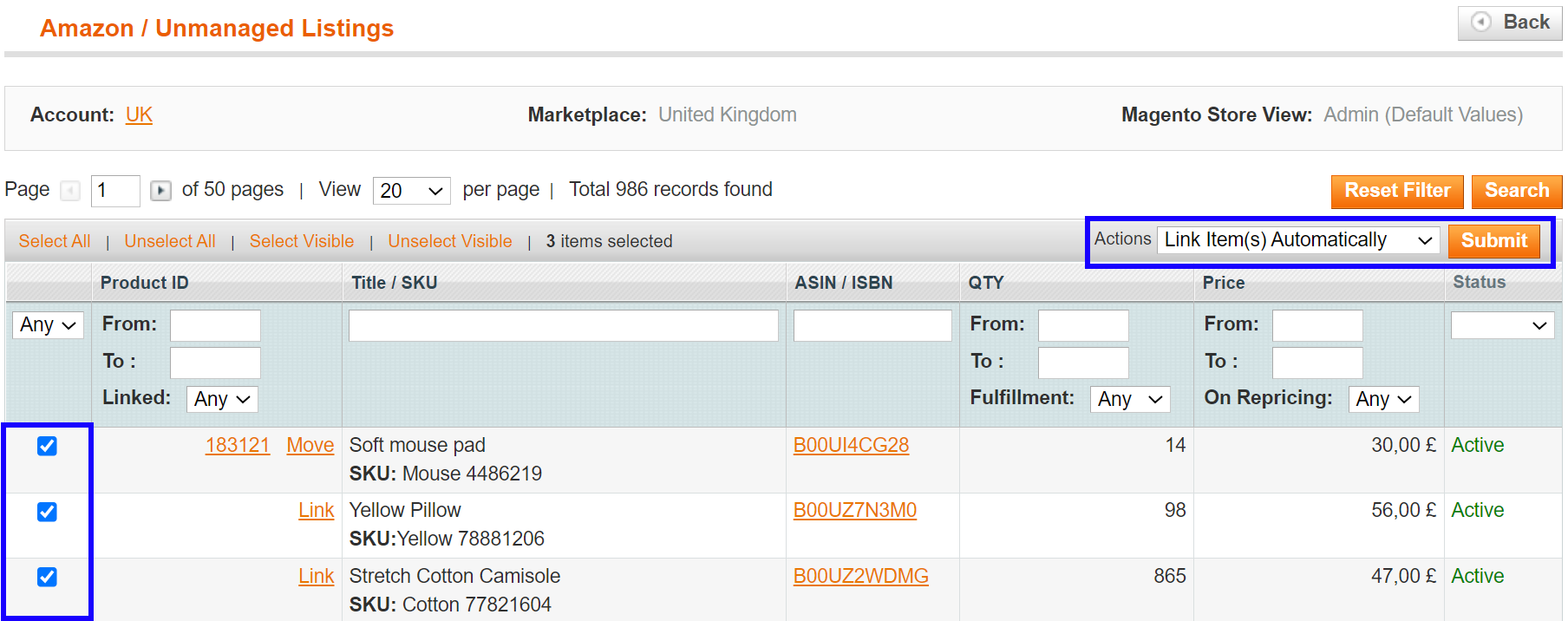The width and height of the screenshot is (1568, 621).
Task: Uncheck the Soft mouse pad row checkbox
Action: [x=47, y=446]
